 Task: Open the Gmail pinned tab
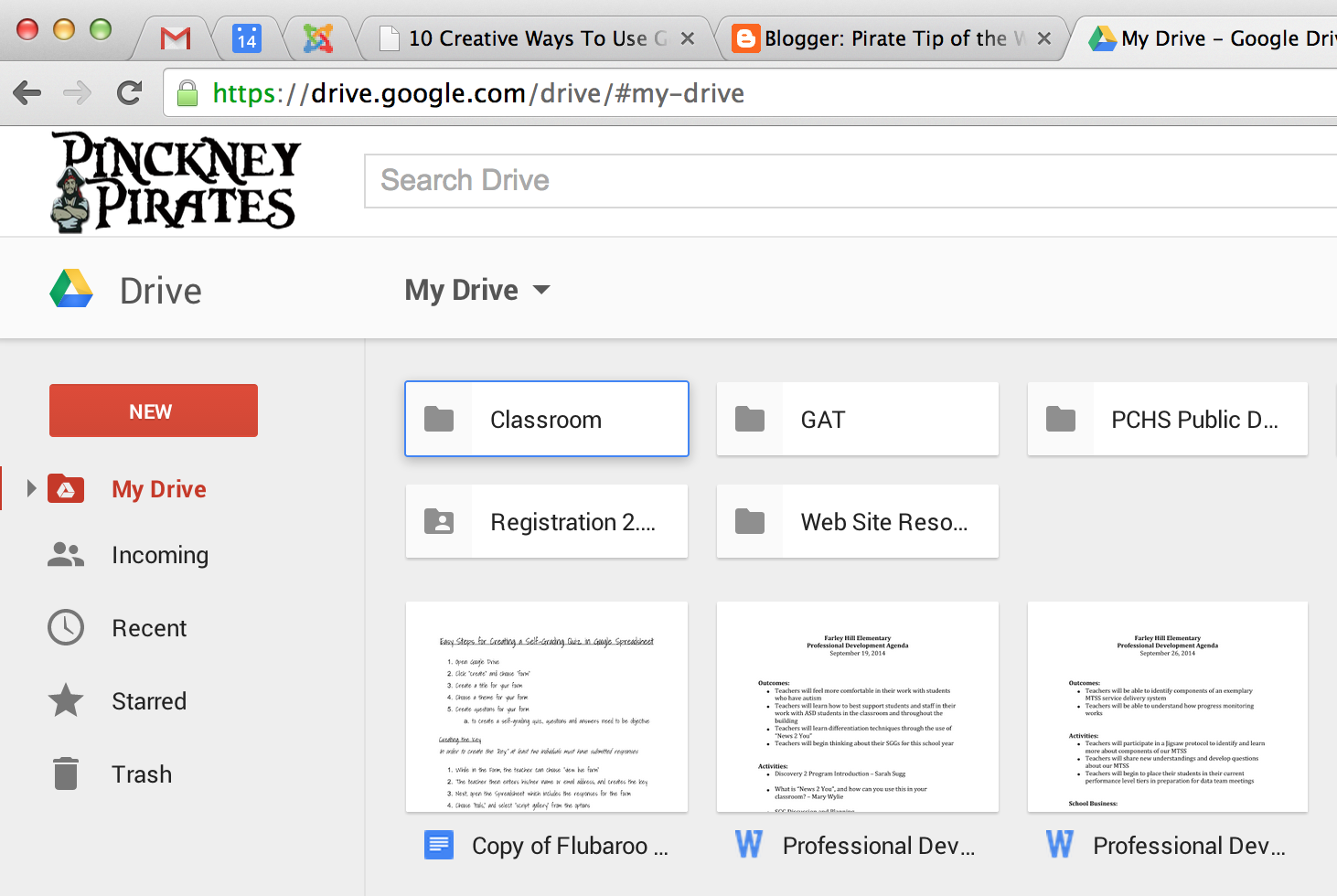point(176,38)
